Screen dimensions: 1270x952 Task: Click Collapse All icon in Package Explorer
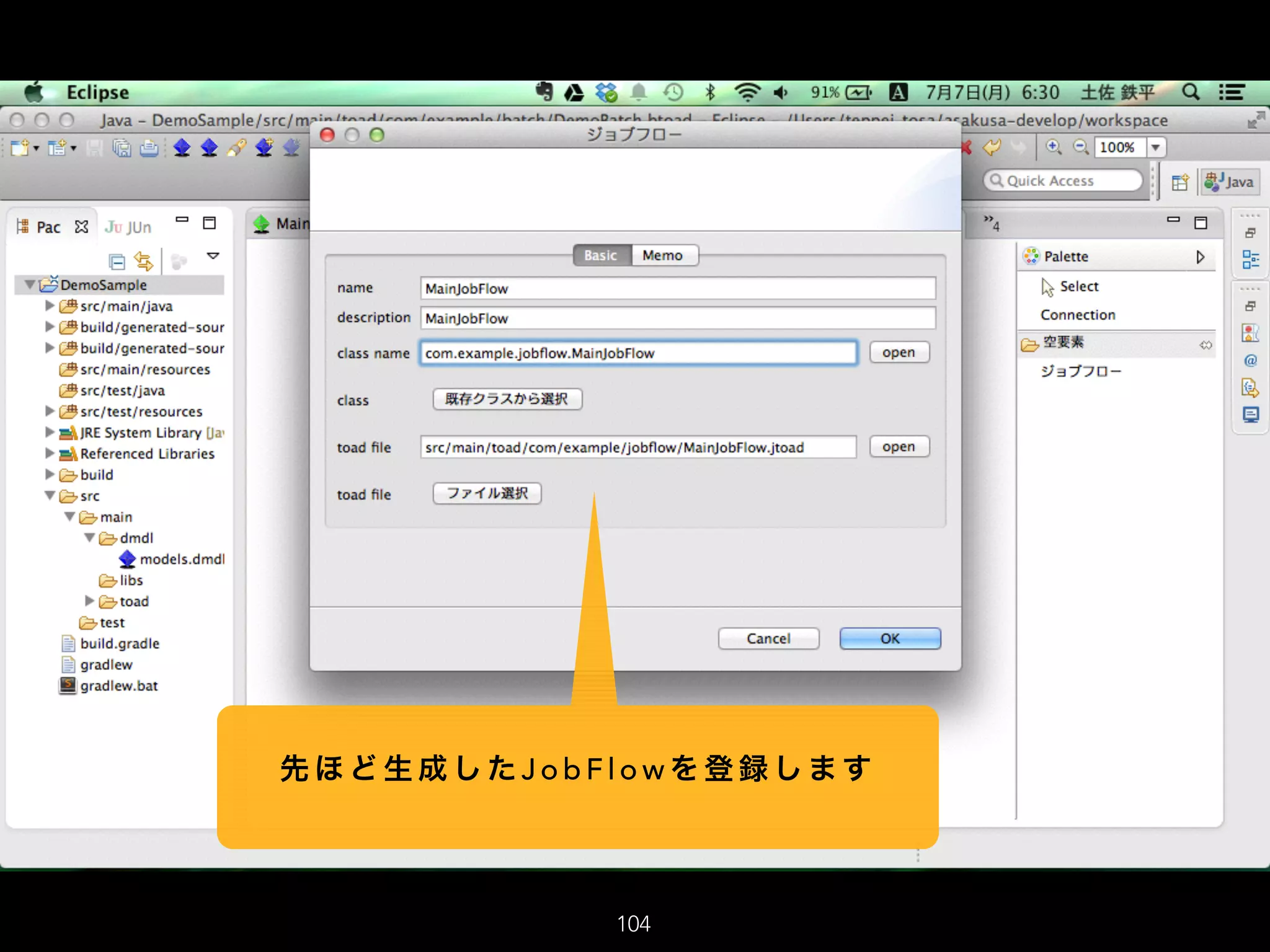point(117,262)
